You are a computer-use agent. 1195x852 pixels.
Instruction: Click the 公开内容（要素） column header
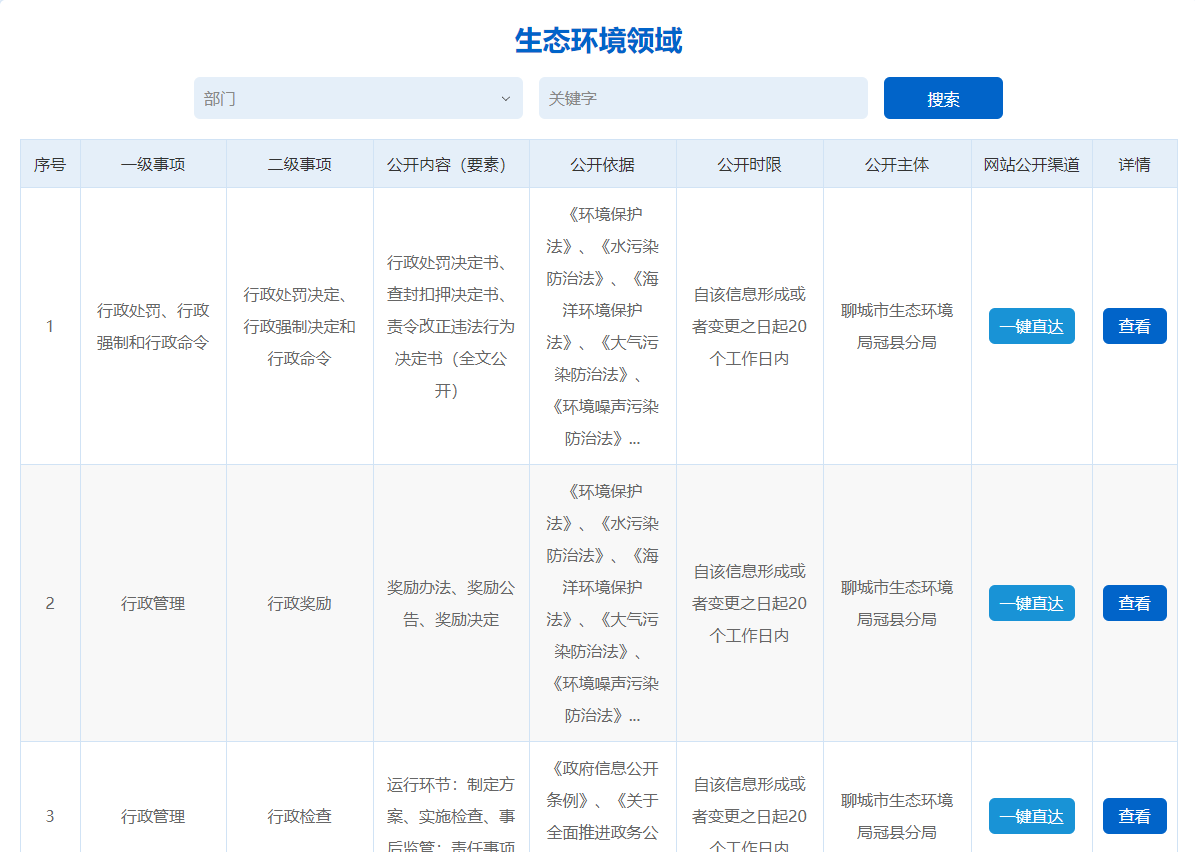451,164
